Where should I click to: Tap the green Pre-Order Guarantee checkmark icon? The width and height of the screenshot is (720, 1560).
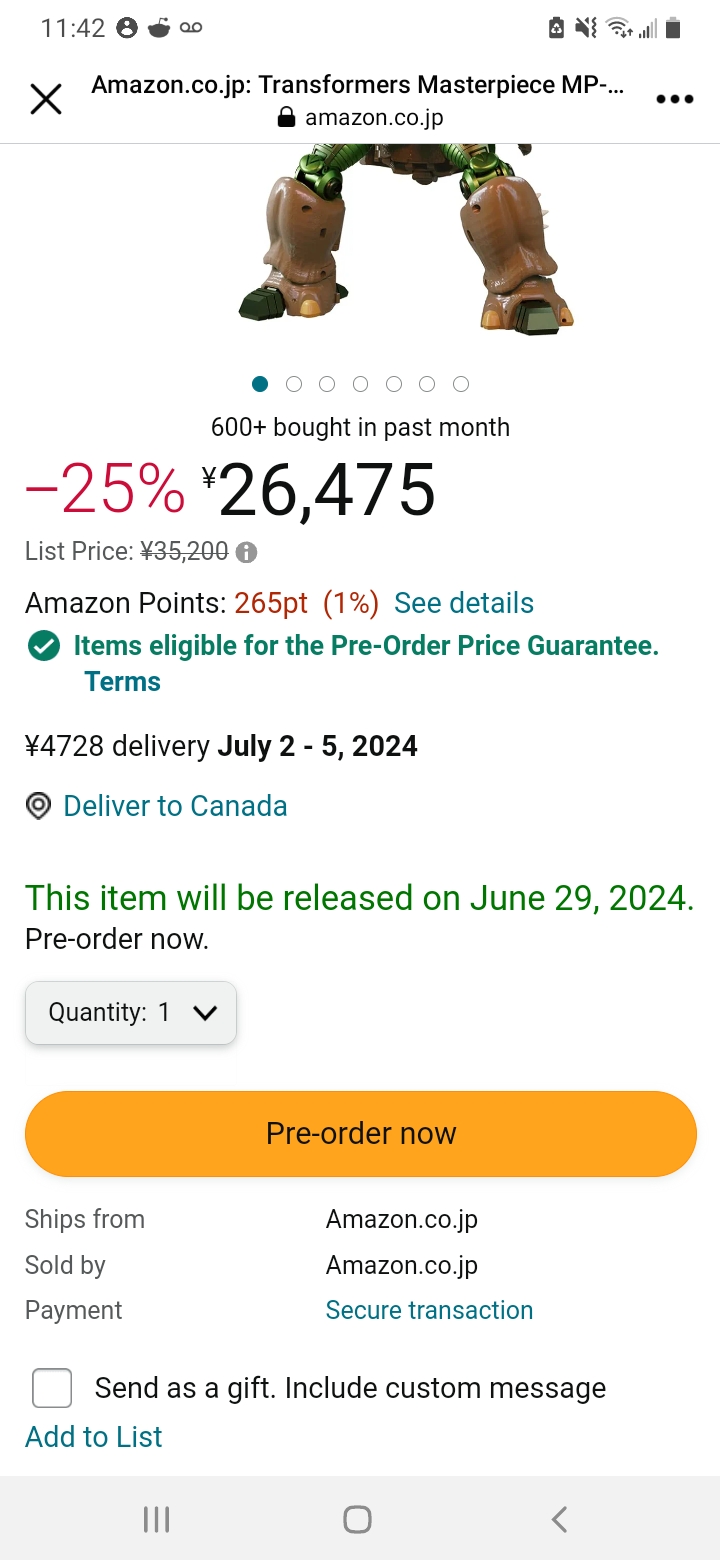[x=43, y=646]
